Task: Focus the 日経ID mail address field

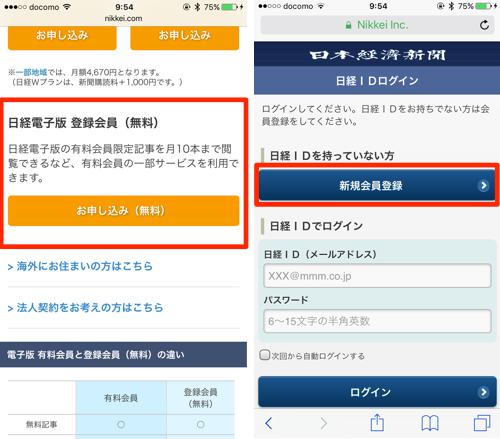Action: 377,276
